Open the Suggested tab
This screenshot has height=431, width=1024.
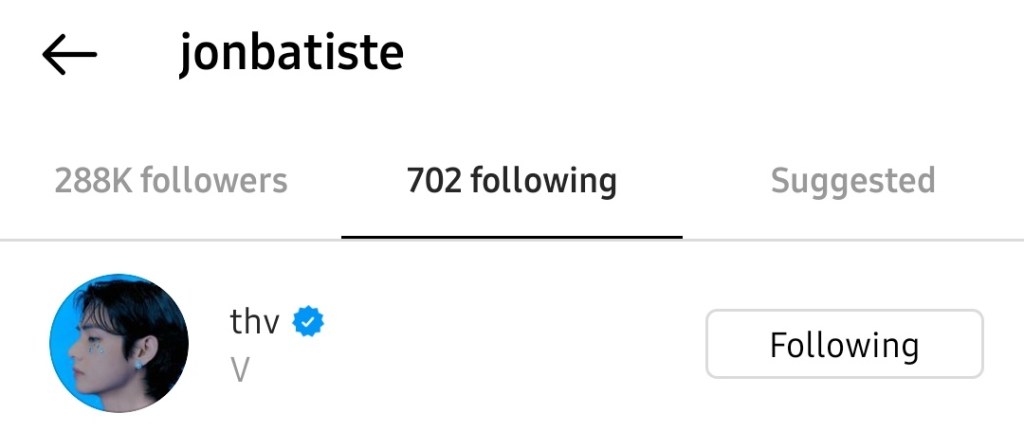(853, 182)
